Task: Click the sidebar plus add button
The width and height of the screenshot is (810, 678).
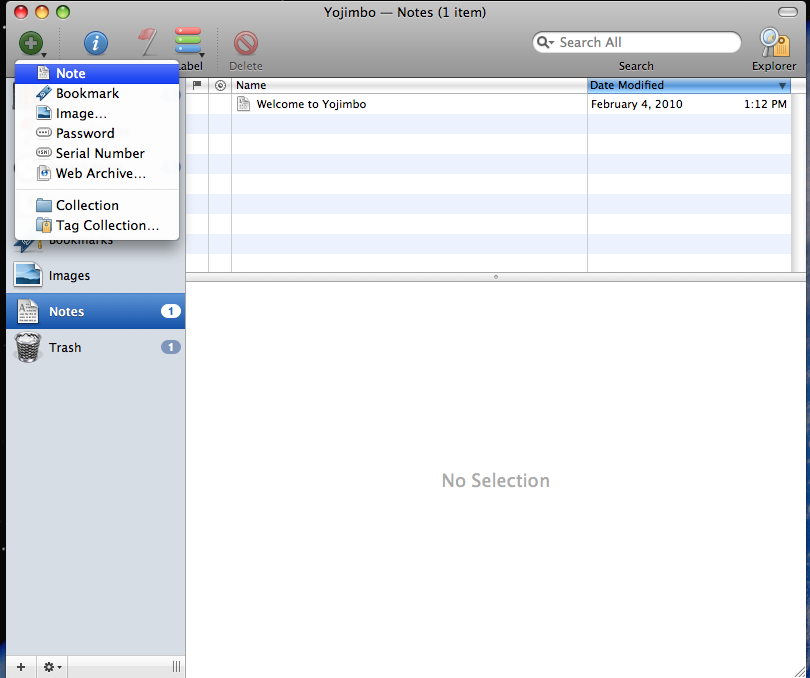Action: 21,667
